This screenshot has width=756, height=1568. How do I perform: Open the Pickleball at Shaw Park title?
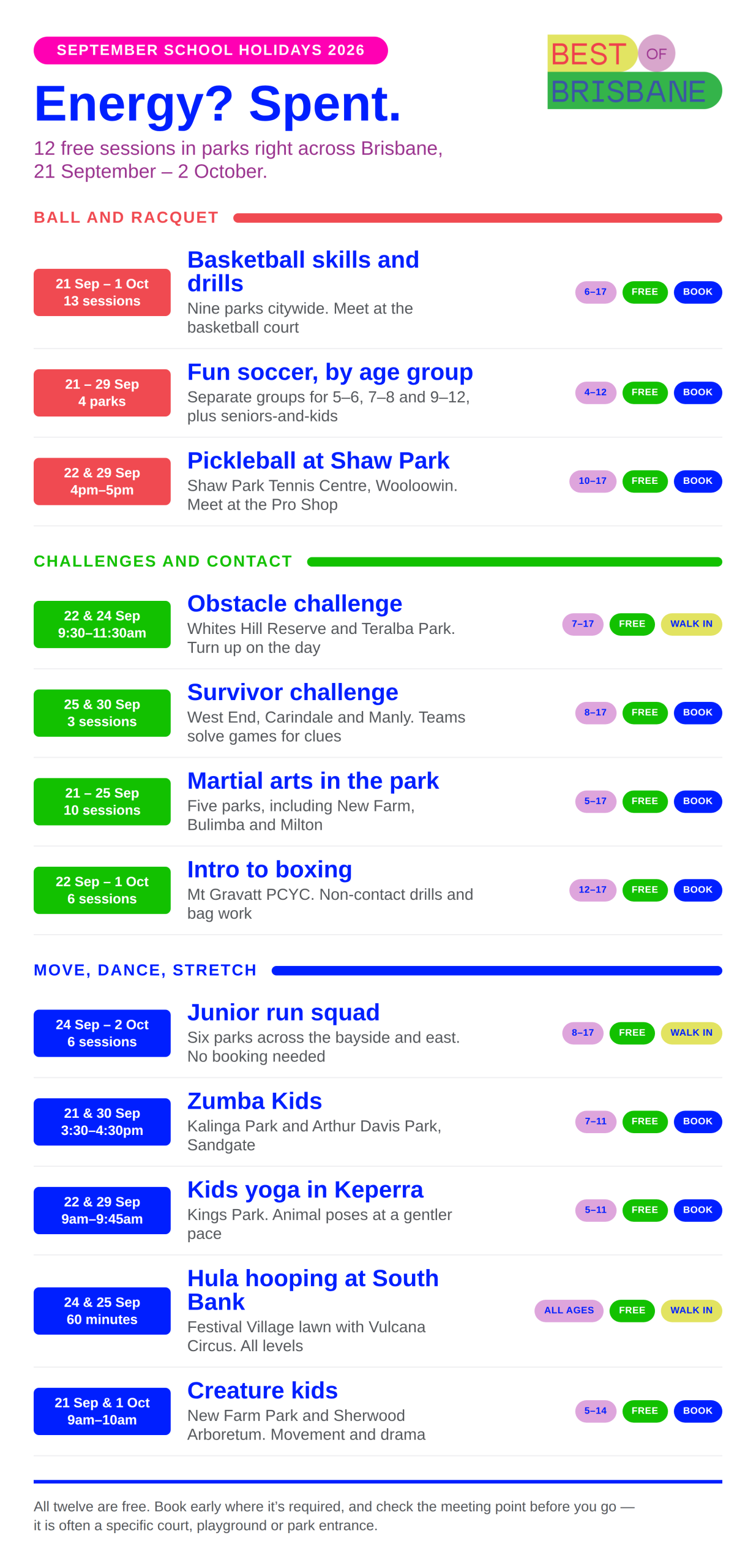(318, 460)
